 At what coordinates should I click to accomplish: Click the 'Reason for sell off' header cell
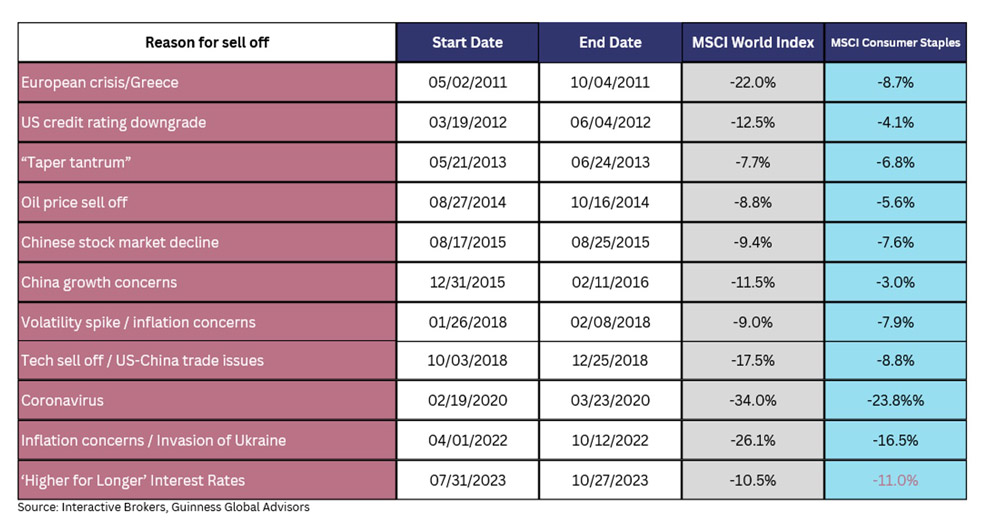tap(207, 43)
